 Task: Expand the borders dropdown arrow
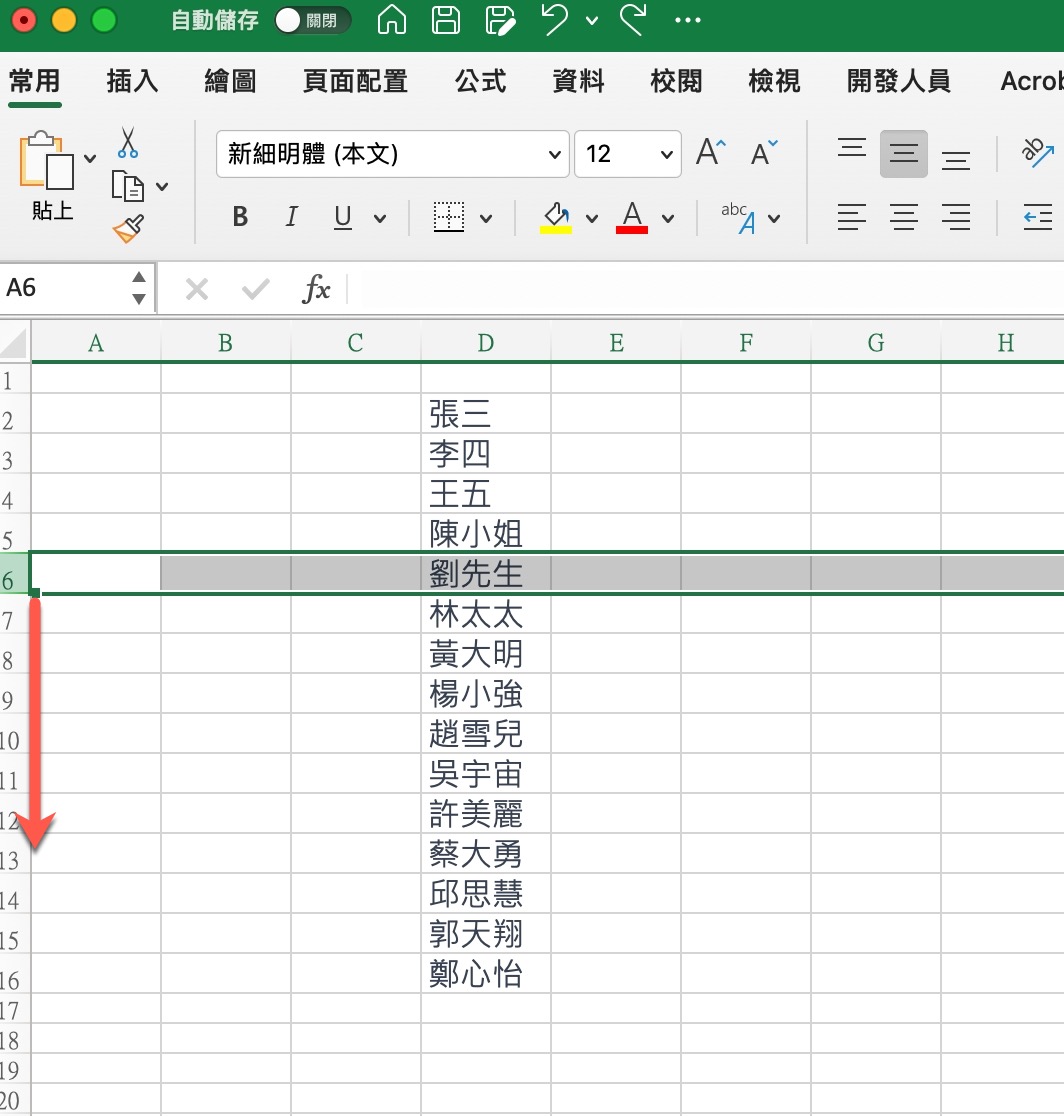[x=487, y=218]
